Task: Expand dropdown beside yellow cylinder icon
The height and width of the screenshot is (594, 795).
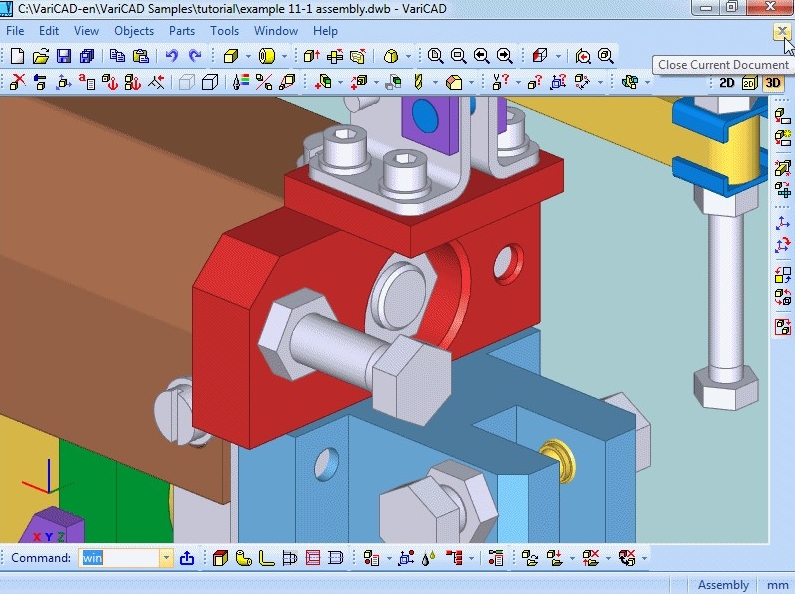Action: [284, 56]
